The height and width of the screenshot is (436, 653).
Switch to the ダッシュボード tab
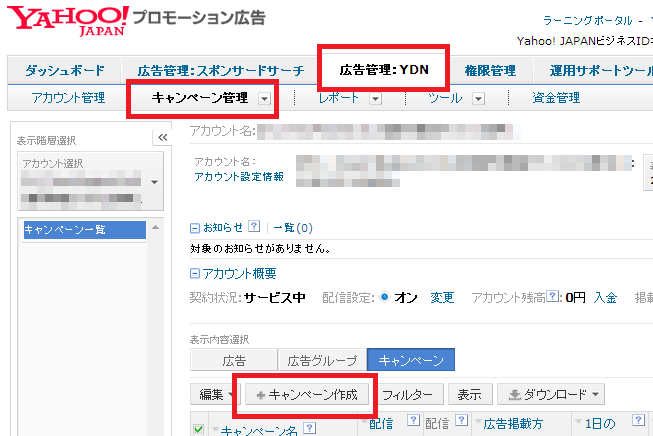pyautogui.click(x=65, y=70)
